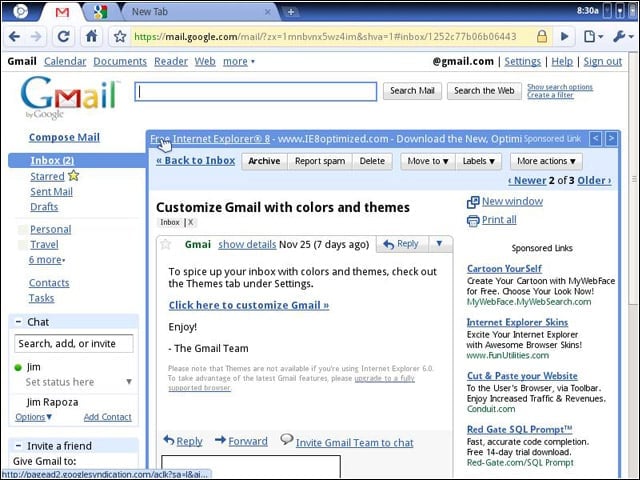Click the Sign out link
640x480 pixels.
pos(602,61)
